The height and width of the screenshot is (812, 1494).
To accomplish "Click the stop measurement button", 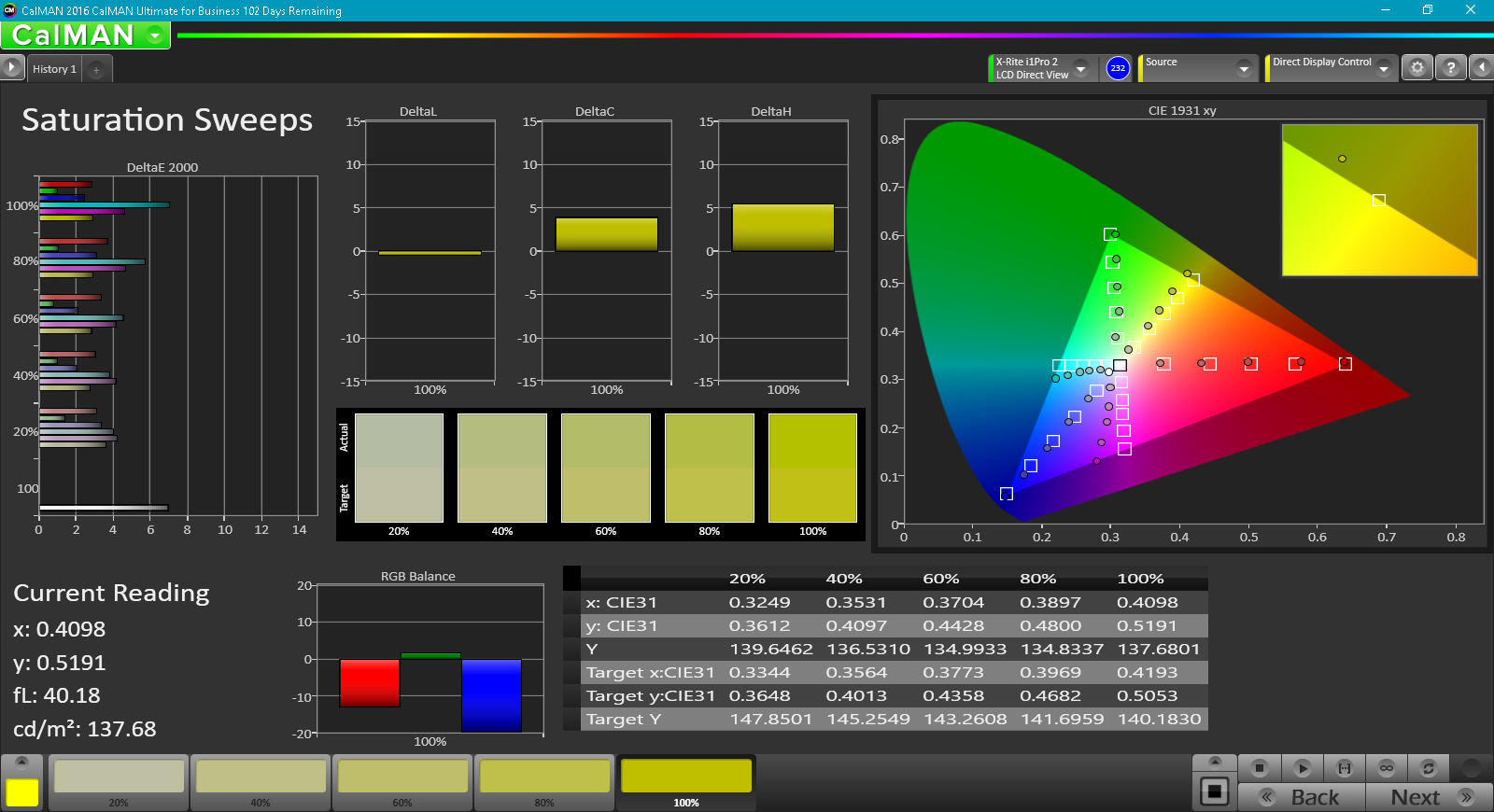I will [1259, 768].
